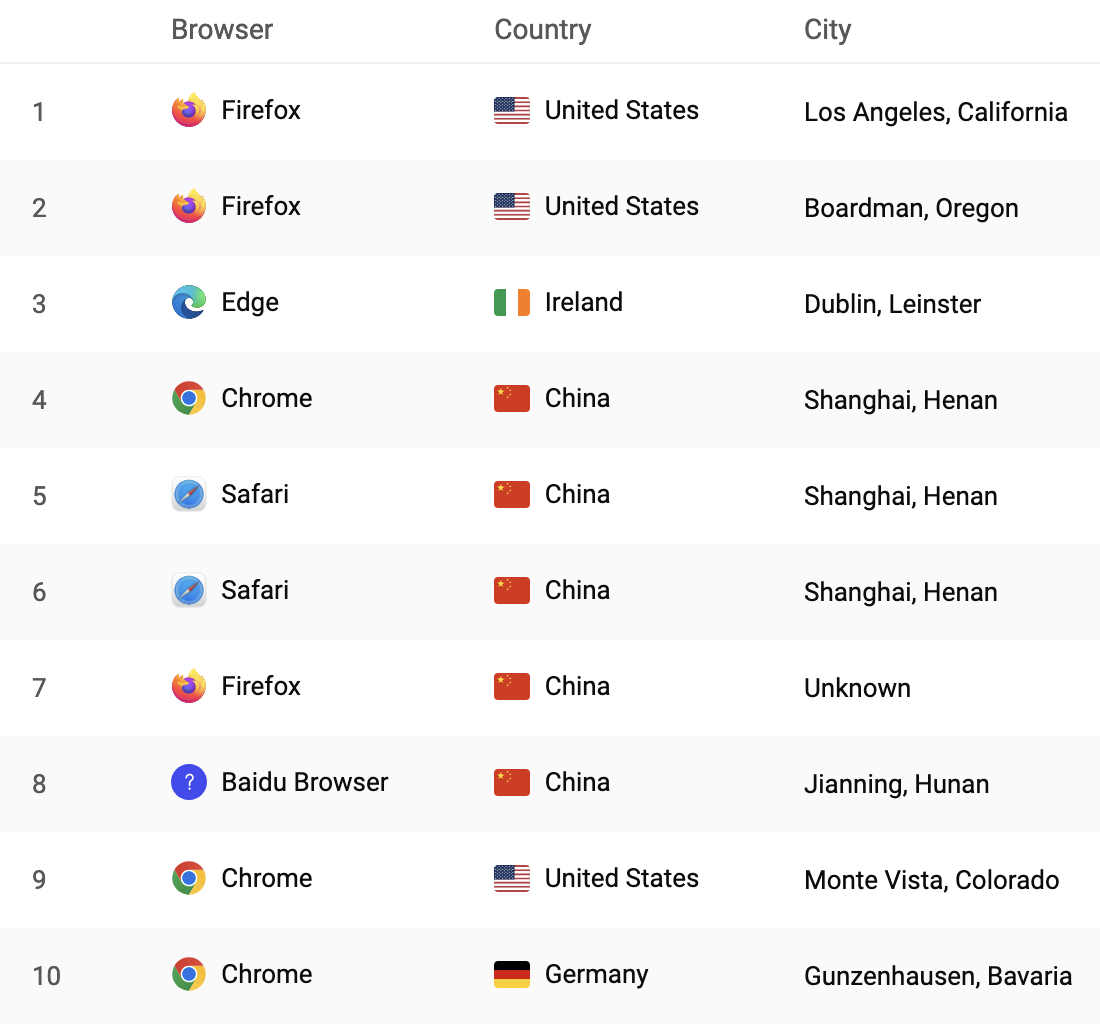This screenshot has height=1032, width=1100.
Task: Click the Firefox icon in row 1
Action: pyautogui.click(x=188, y=110)
